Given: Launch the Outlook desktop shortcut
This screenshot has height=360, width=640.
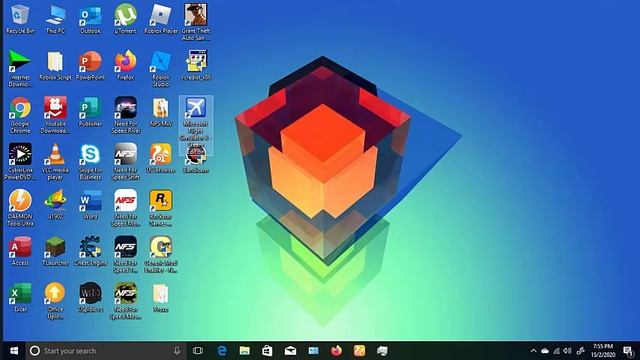Looking at the screenshot, I should pyautogui.click(x=90, y=19).
